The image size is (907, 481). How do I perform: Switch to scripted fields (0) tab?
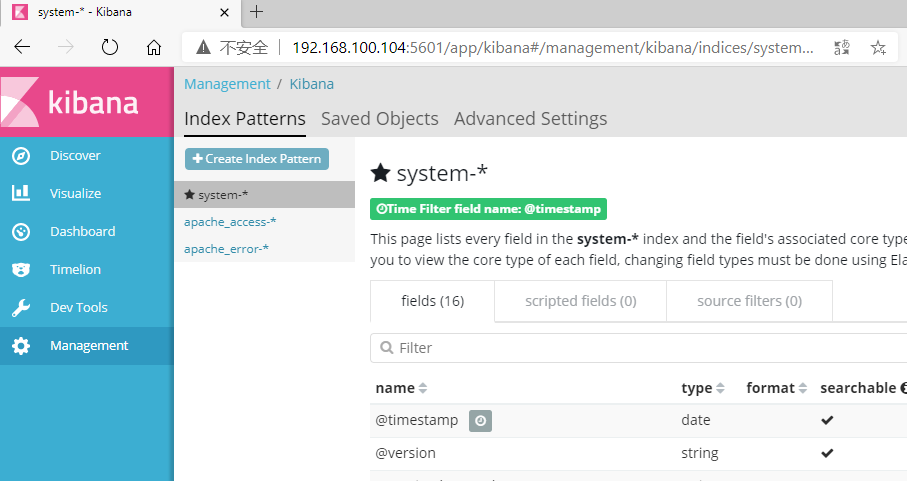point(580,301)
